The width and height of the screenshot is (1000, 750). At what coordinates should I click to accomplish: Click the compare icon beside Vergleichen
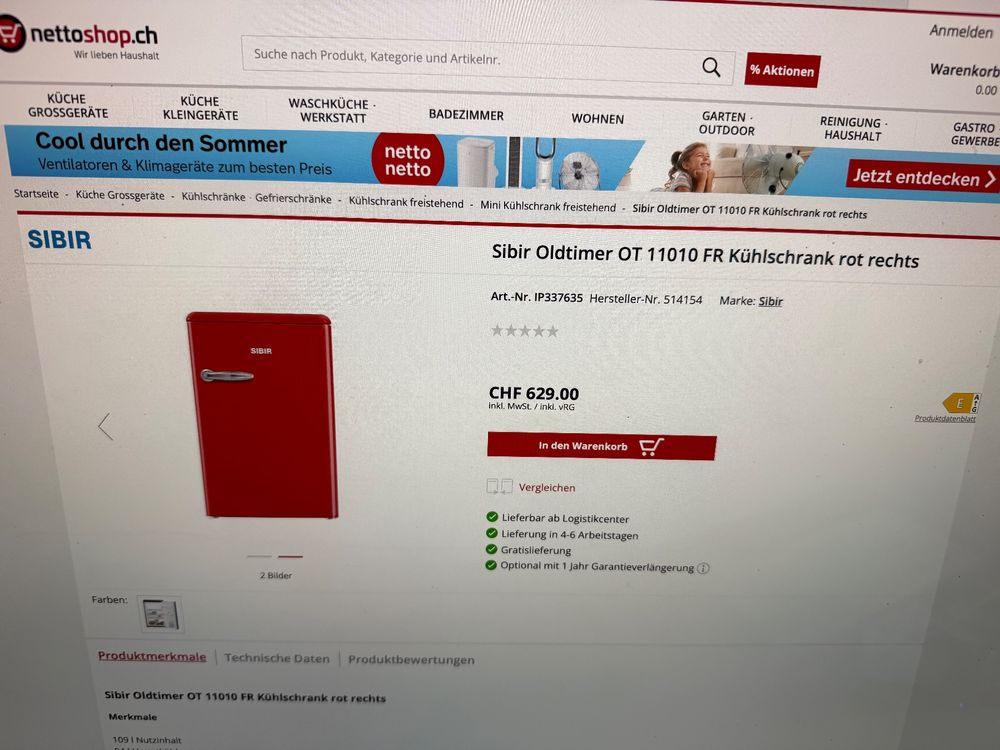[499, 487]
